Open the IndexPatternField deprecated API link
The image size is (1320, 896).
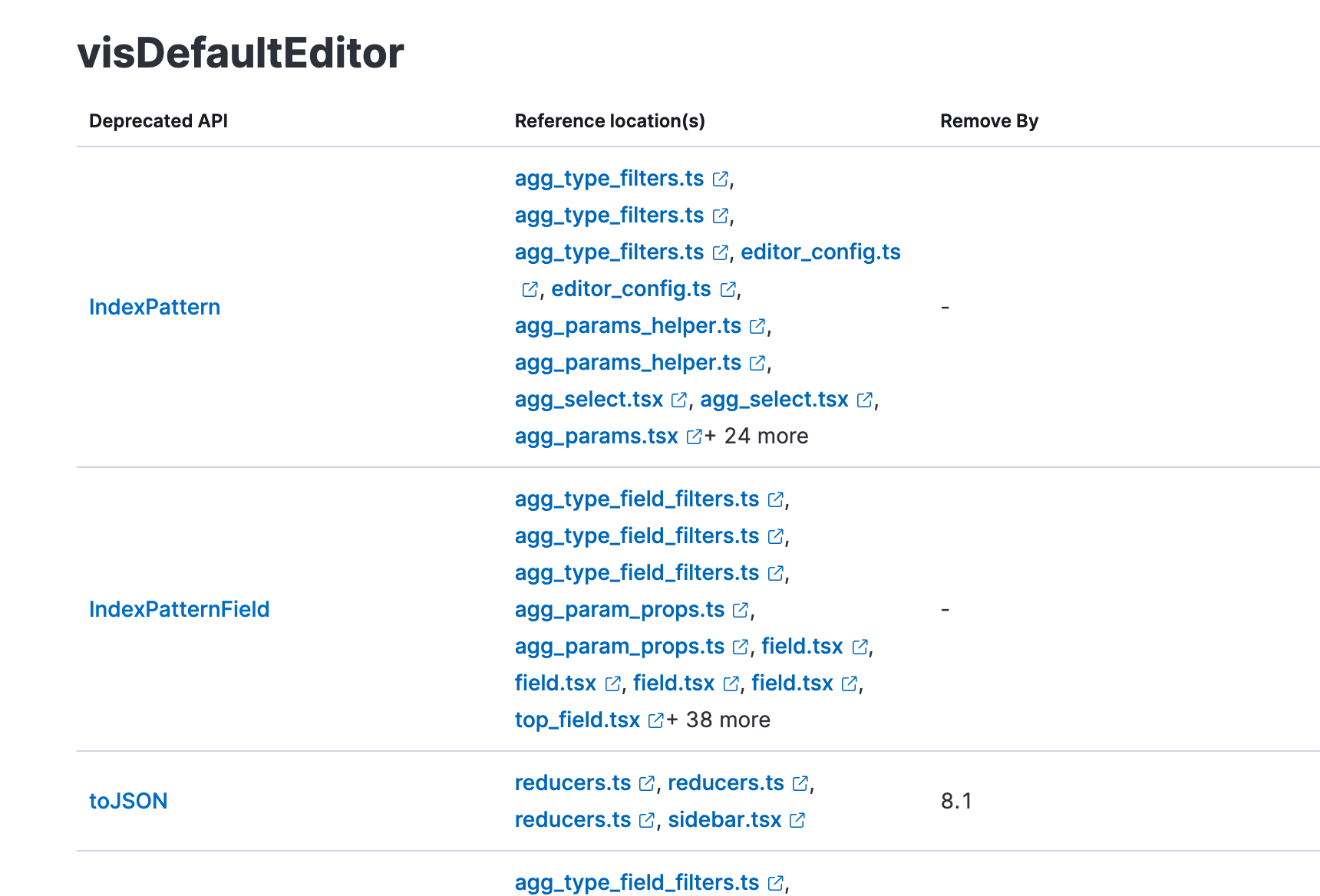[x=179, y=609]
